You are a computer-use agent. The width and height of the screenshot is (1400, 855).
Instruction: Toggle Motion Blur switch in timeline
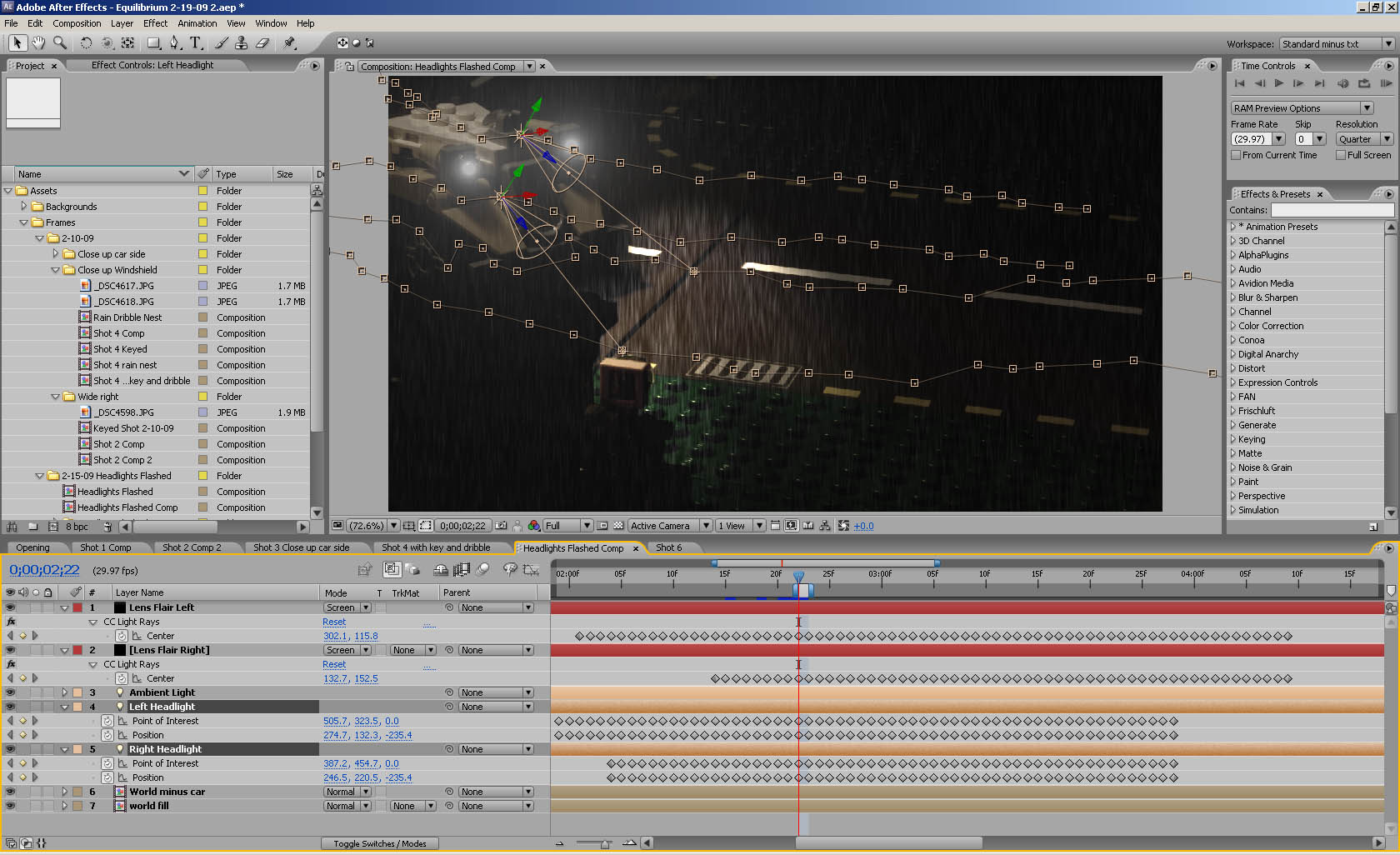482,570
